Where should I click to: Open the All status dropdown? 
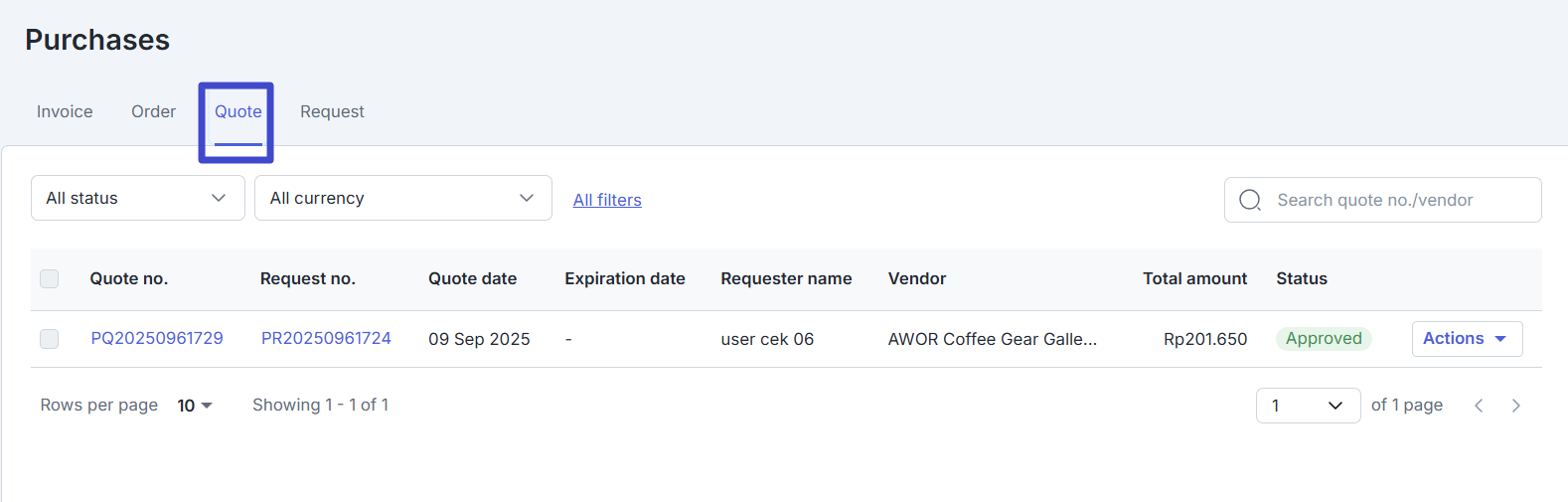pos(137,198)
